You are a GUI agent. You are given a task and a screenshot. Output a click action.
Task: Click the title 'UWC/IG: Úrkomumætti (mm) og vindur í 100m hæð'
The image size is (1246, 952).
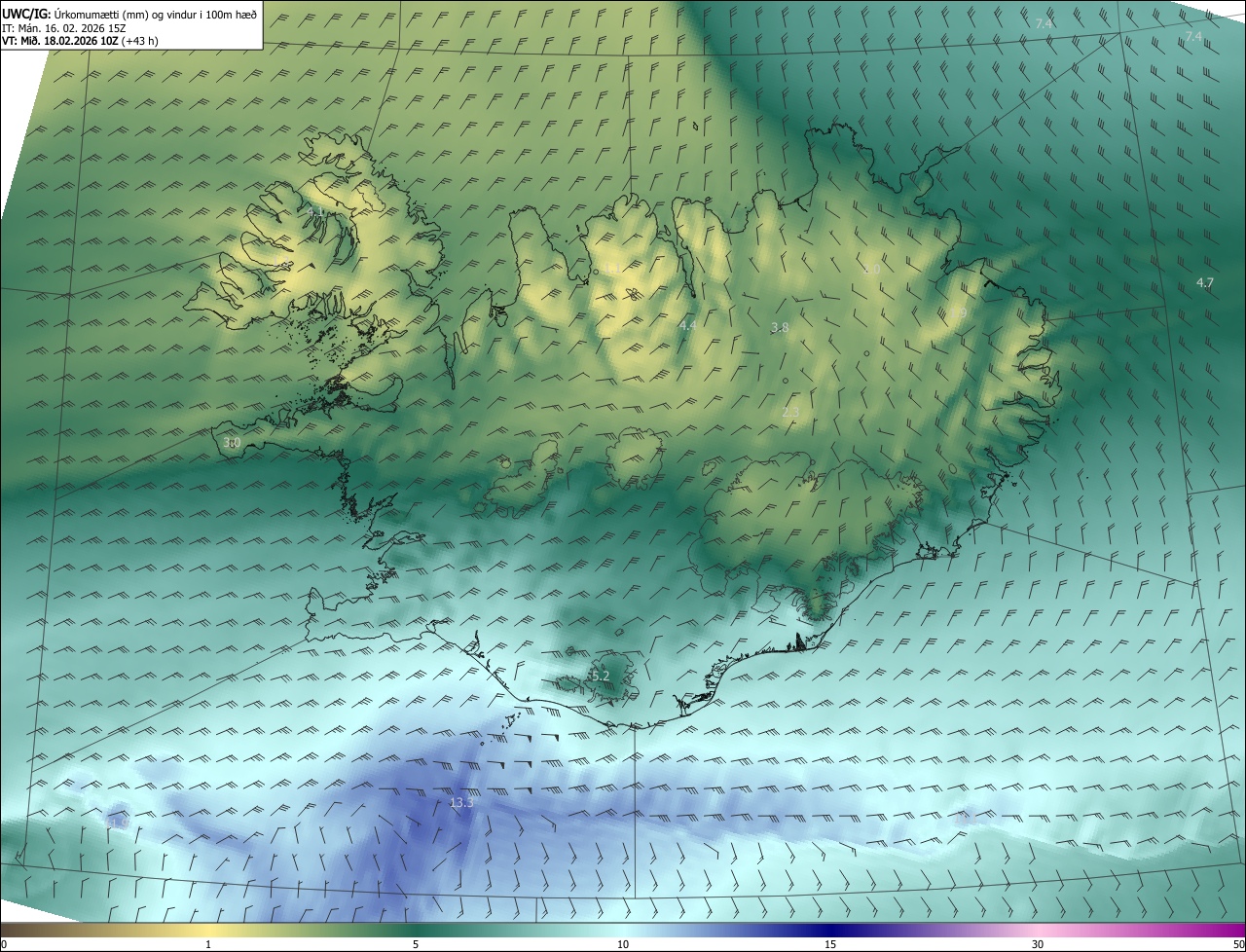point(129,14)
